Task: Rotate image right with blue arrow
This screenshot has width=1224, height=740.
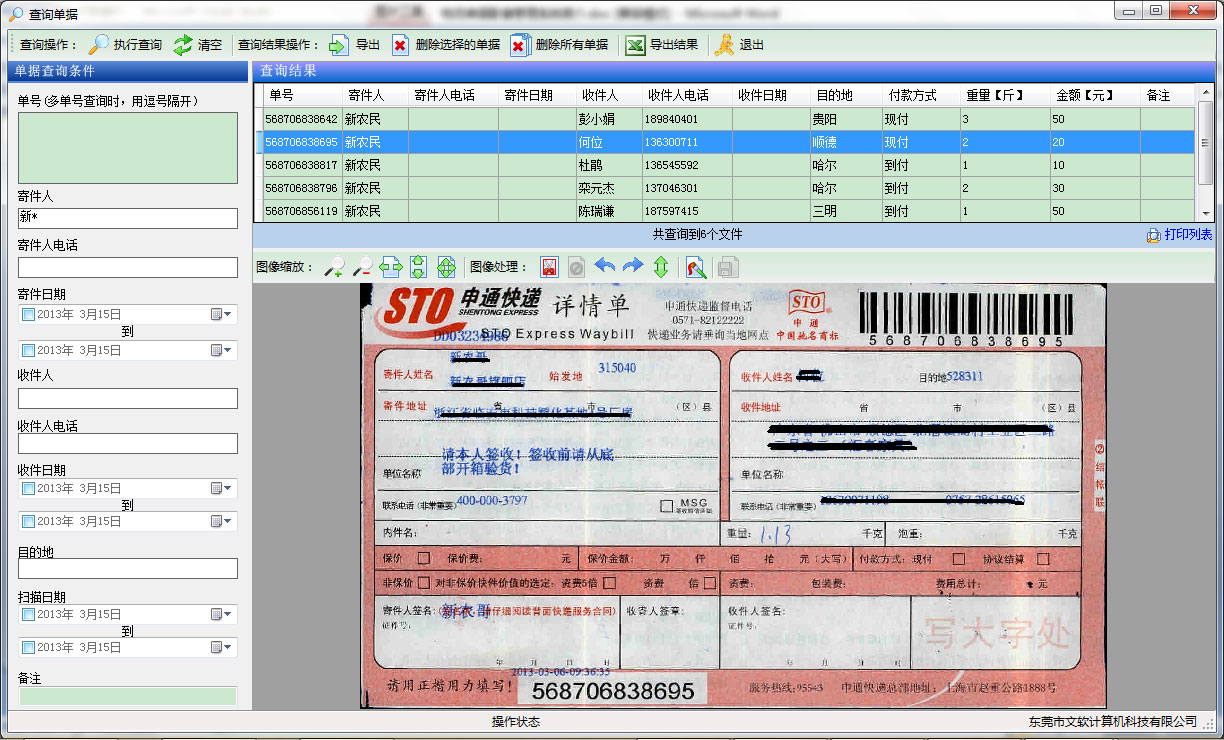Action: click(633, 267)
